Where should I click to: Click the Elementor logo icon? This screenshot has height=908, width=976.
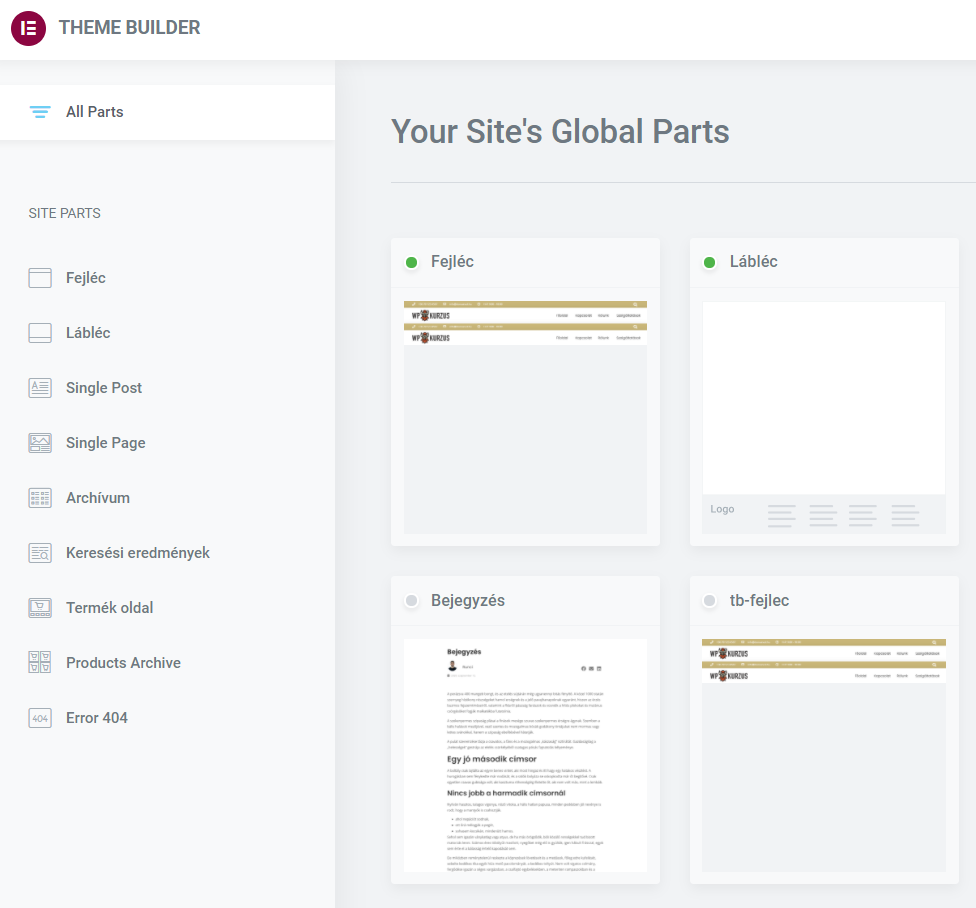pyautogui.click(x=28, y=28)
